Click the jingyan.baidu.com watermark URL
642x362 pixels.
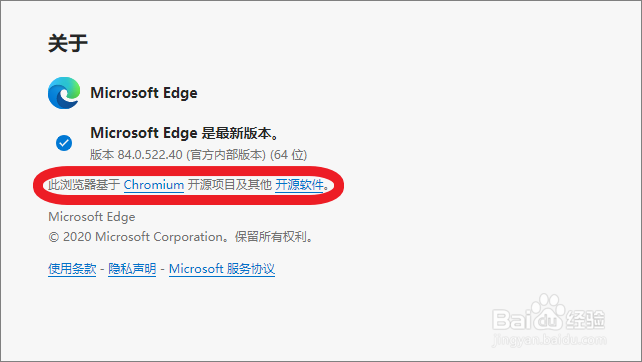(x=549, y=340)
